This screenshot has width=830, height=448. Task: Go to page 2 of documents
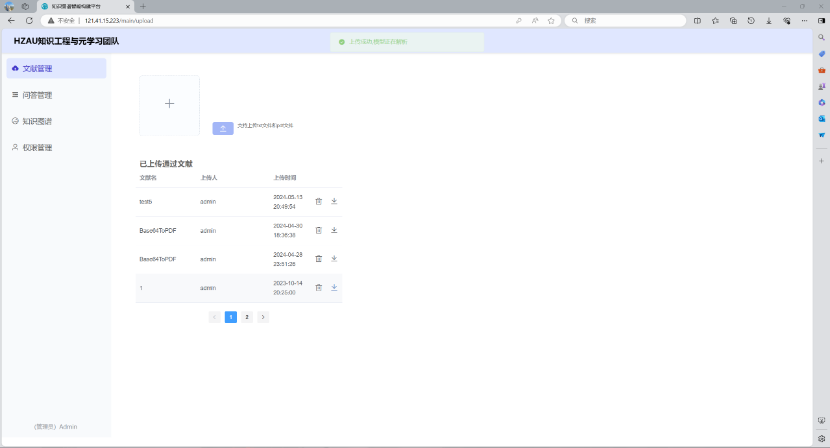pyautogui.click(x=247, y=317)
